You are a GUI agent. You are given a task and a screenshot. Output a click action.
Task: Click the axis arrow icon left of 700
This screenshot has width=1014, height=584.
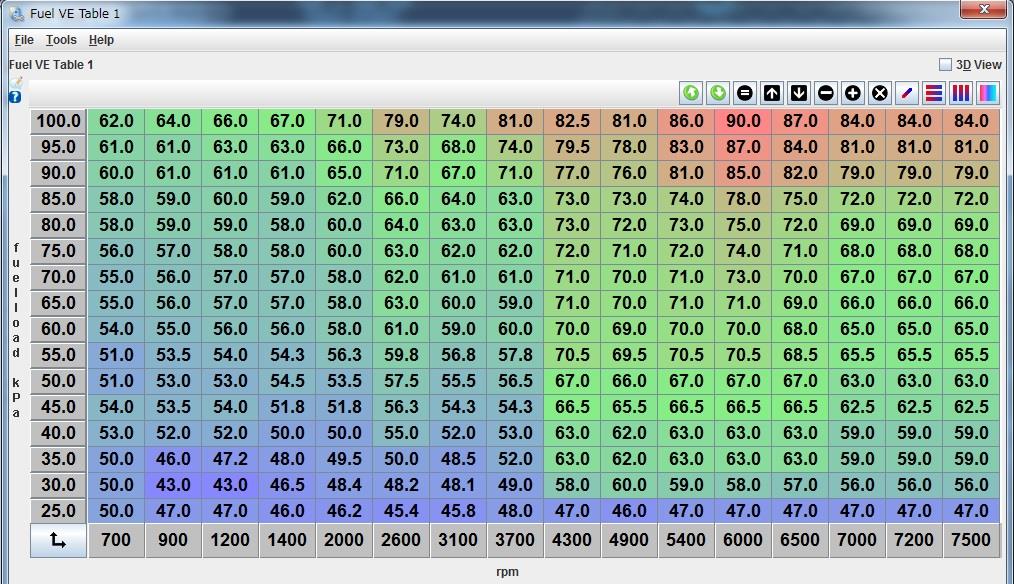(x=58, y=540)
